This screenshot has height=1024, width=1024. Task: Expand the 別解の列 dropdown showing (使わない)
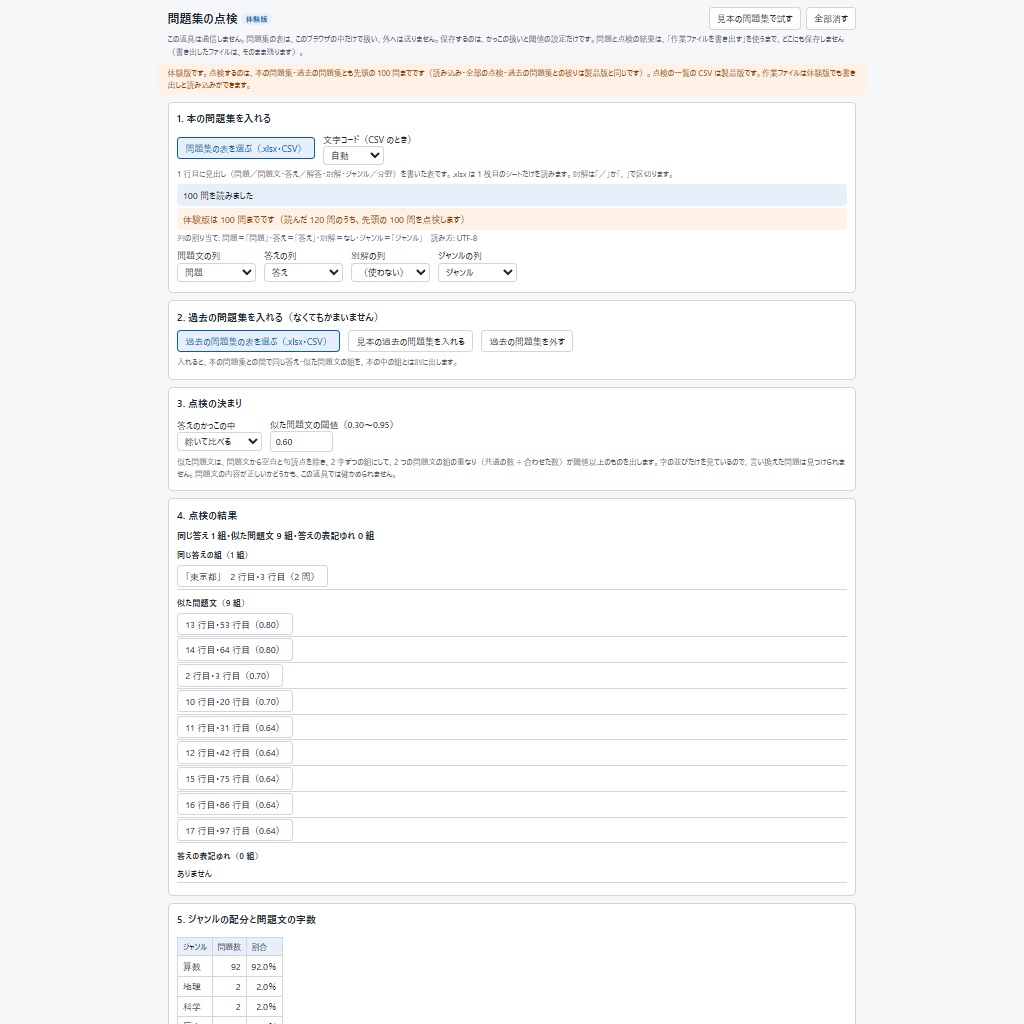coord(391,272)
